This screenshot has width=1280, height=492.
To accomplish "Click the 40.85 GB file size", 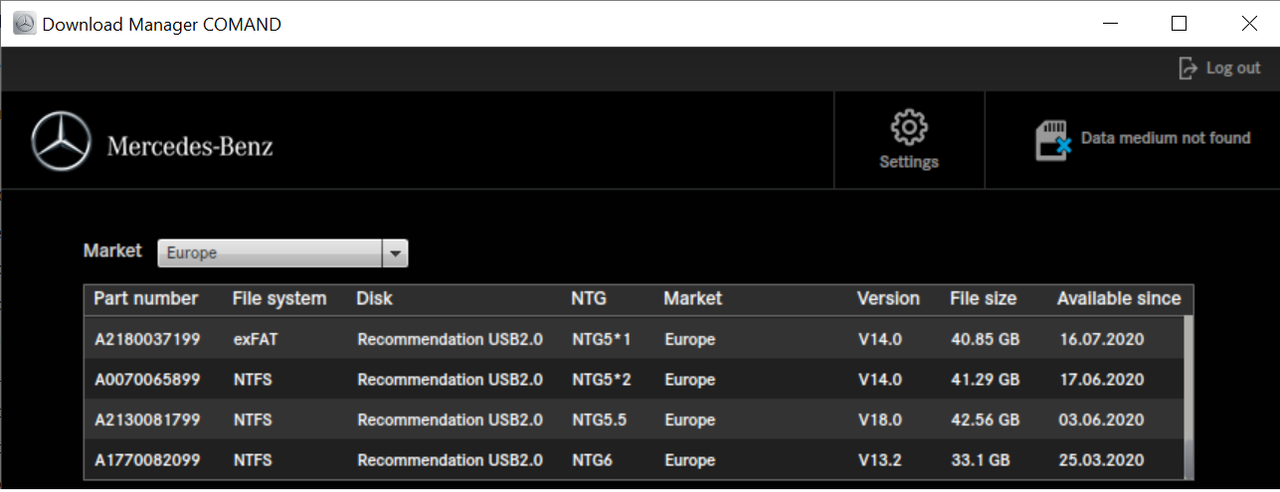I will (985, 339).
